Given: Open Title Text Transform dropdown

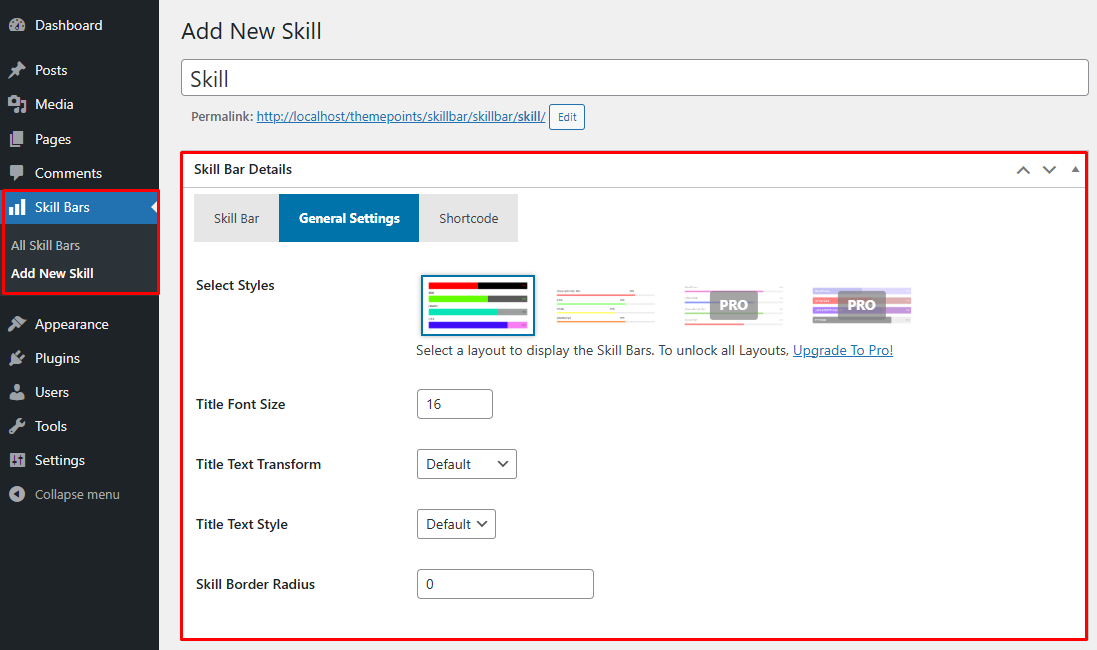Looking at the screenshot, I should coord(467,464).
